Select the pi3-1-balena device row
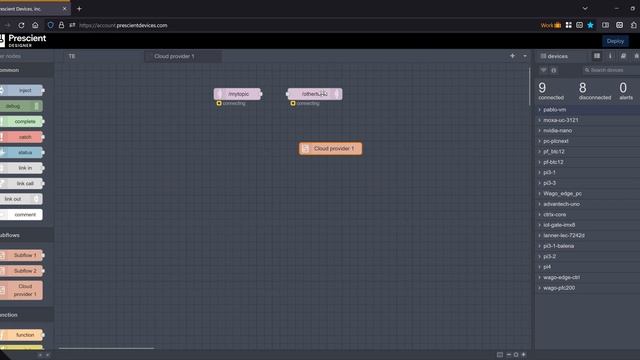This screenshot has width=640, height=360. click(x=588, y=246)
